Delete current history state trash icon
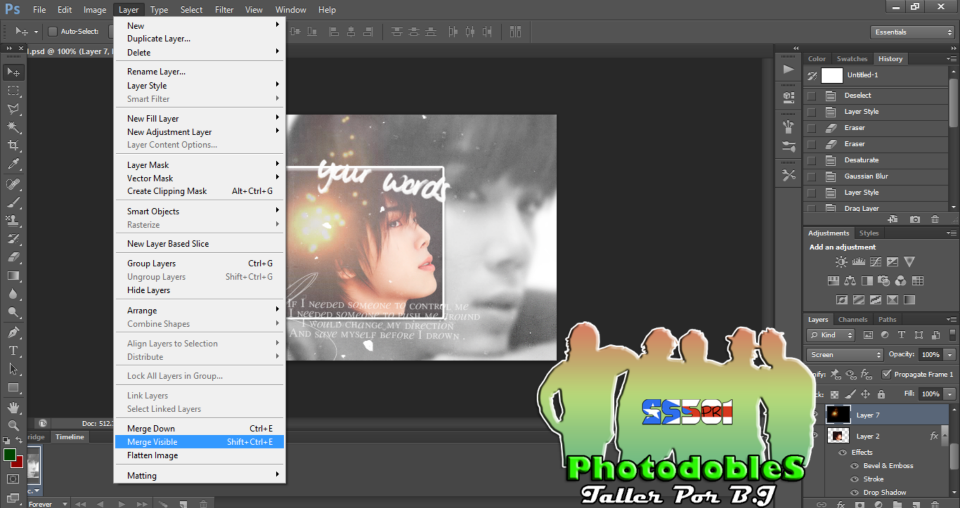Screen dimensions: 960x508 pyautogui.click(x=935, y=219)
